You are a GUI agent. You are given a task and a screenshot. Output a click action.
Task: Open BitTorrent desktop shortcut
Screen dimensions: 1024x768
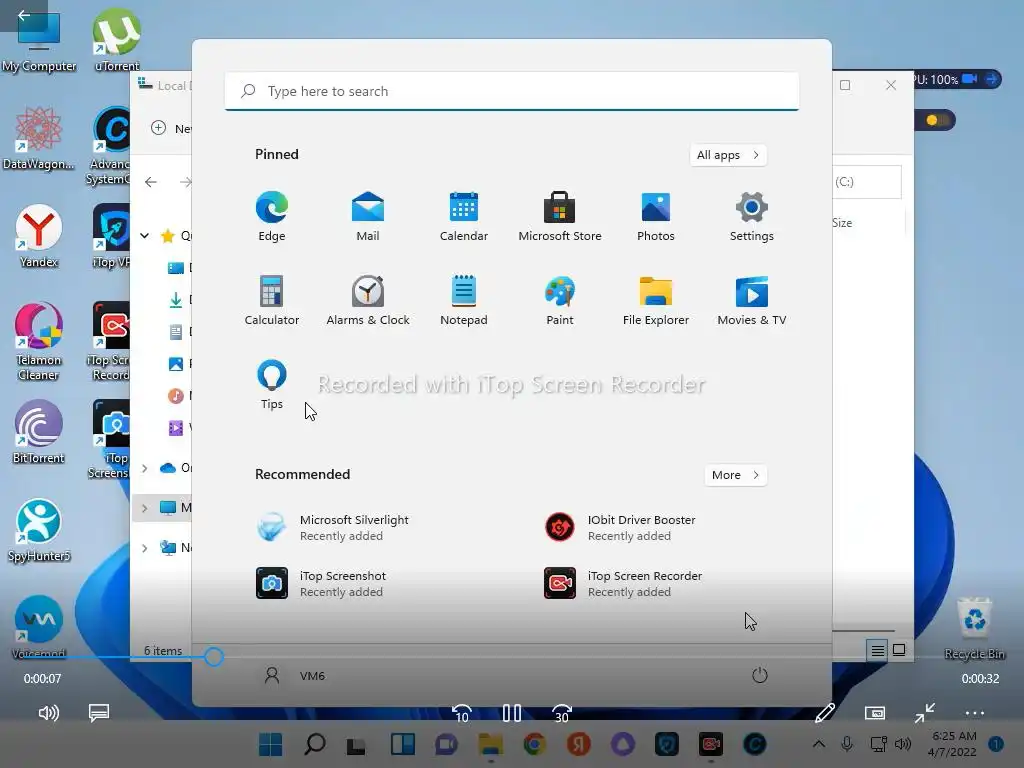[39, 432]
